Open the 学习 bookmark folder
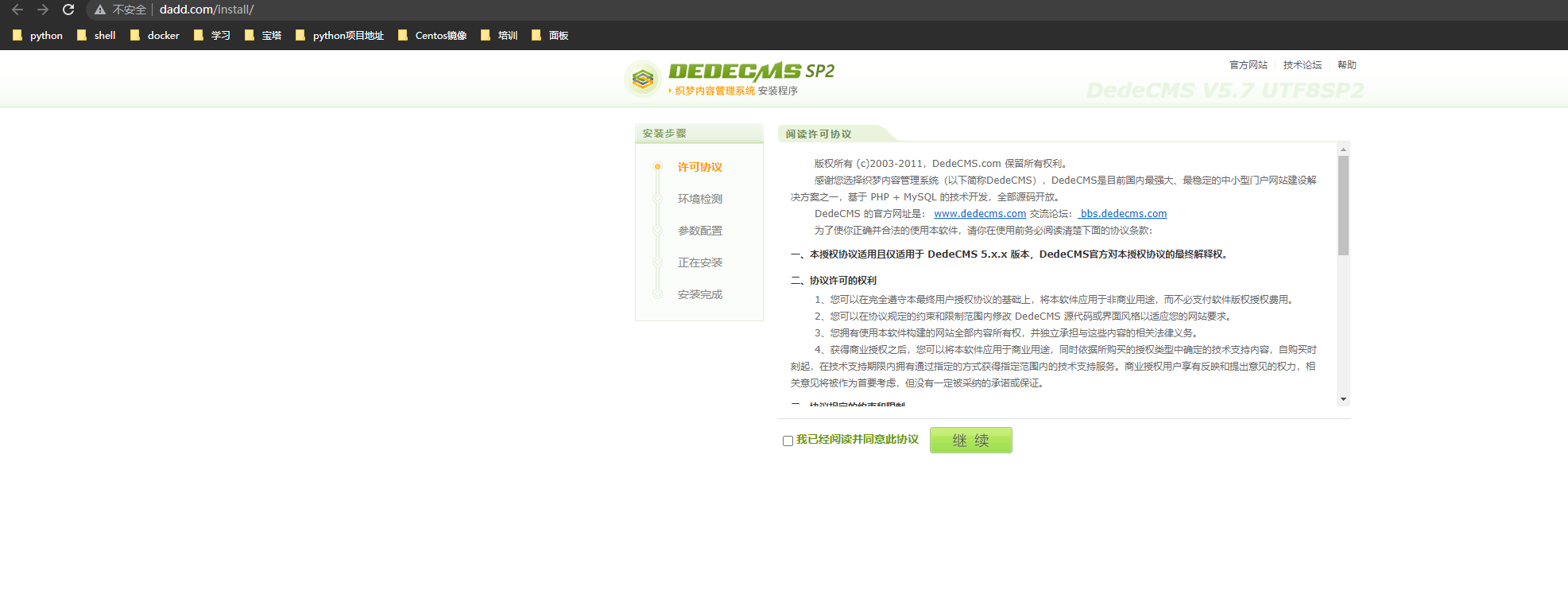Screen dimensions: 1568x602 click(x=211, y=35)
